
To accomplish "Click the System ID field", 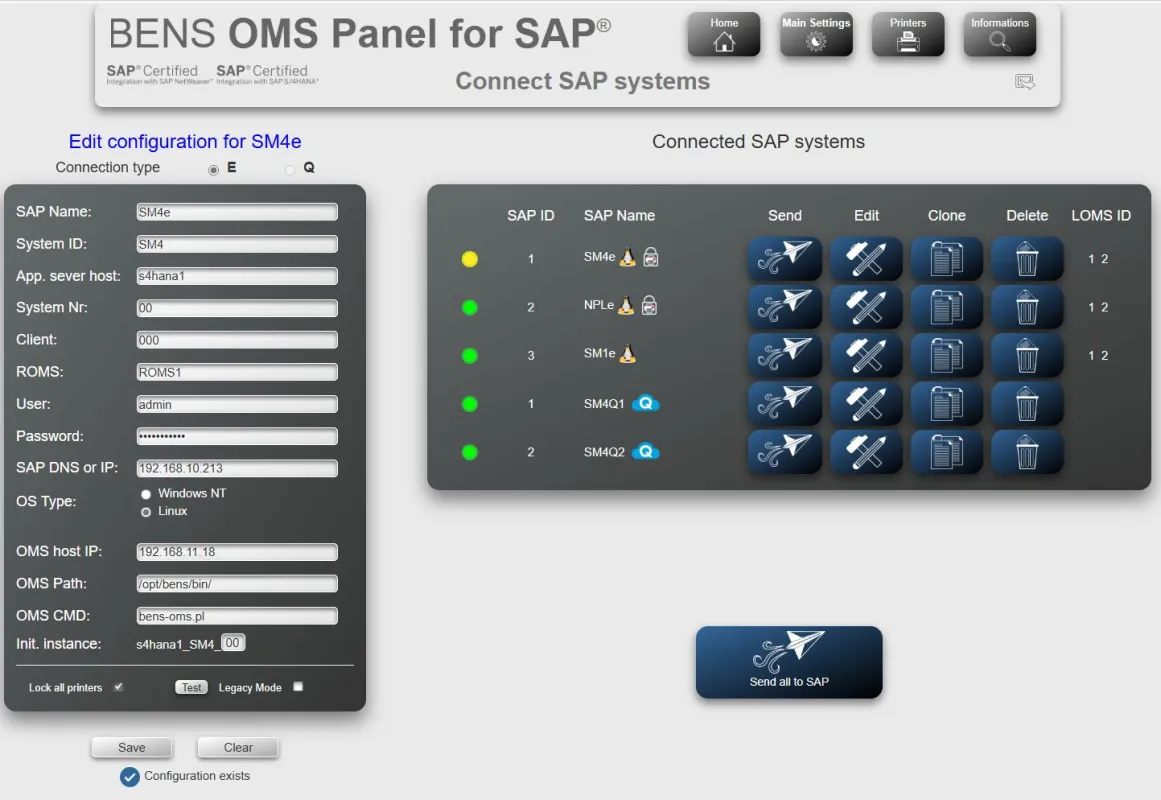I will [237, 244].
